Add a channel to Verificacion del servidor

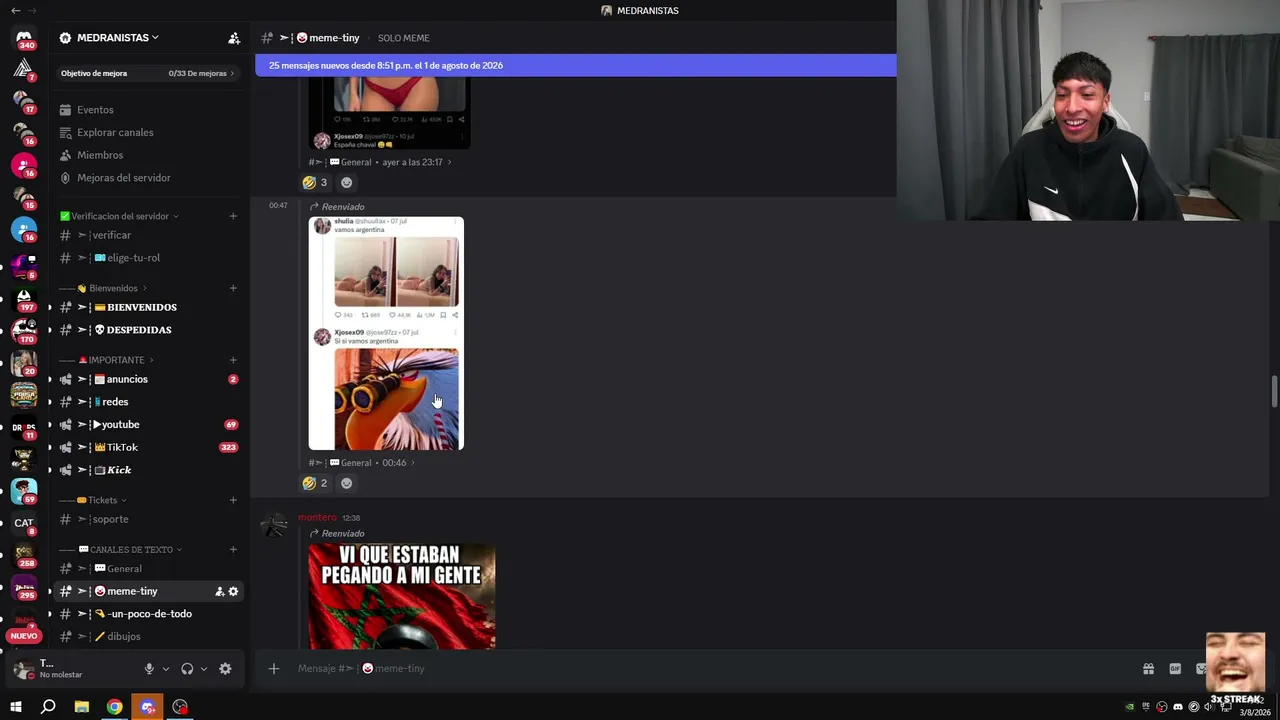click(x=233, y=216)
